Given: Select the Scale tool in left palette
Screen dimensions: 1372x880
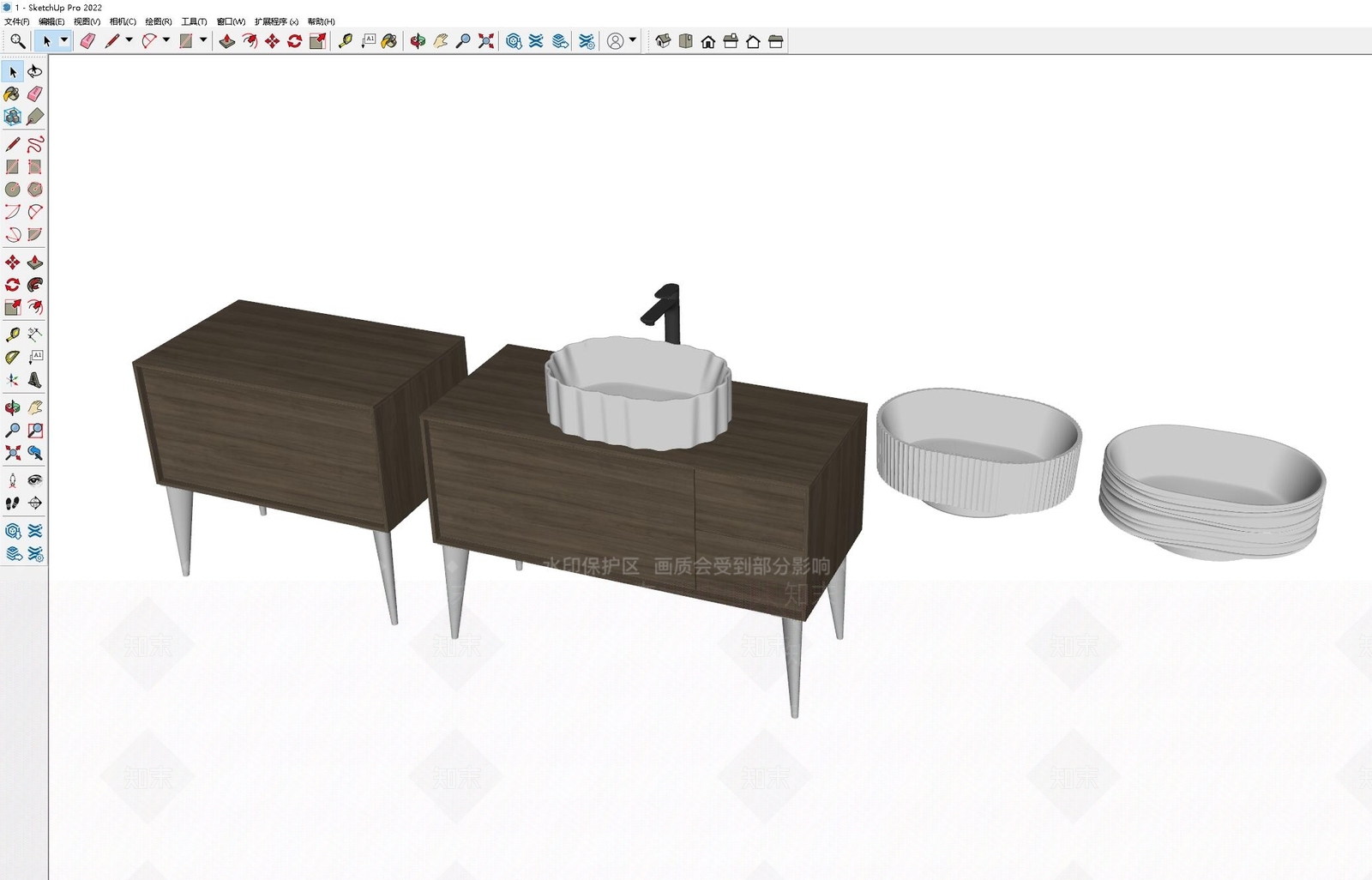Looking at the screenshot, I should tap(12, 307).
